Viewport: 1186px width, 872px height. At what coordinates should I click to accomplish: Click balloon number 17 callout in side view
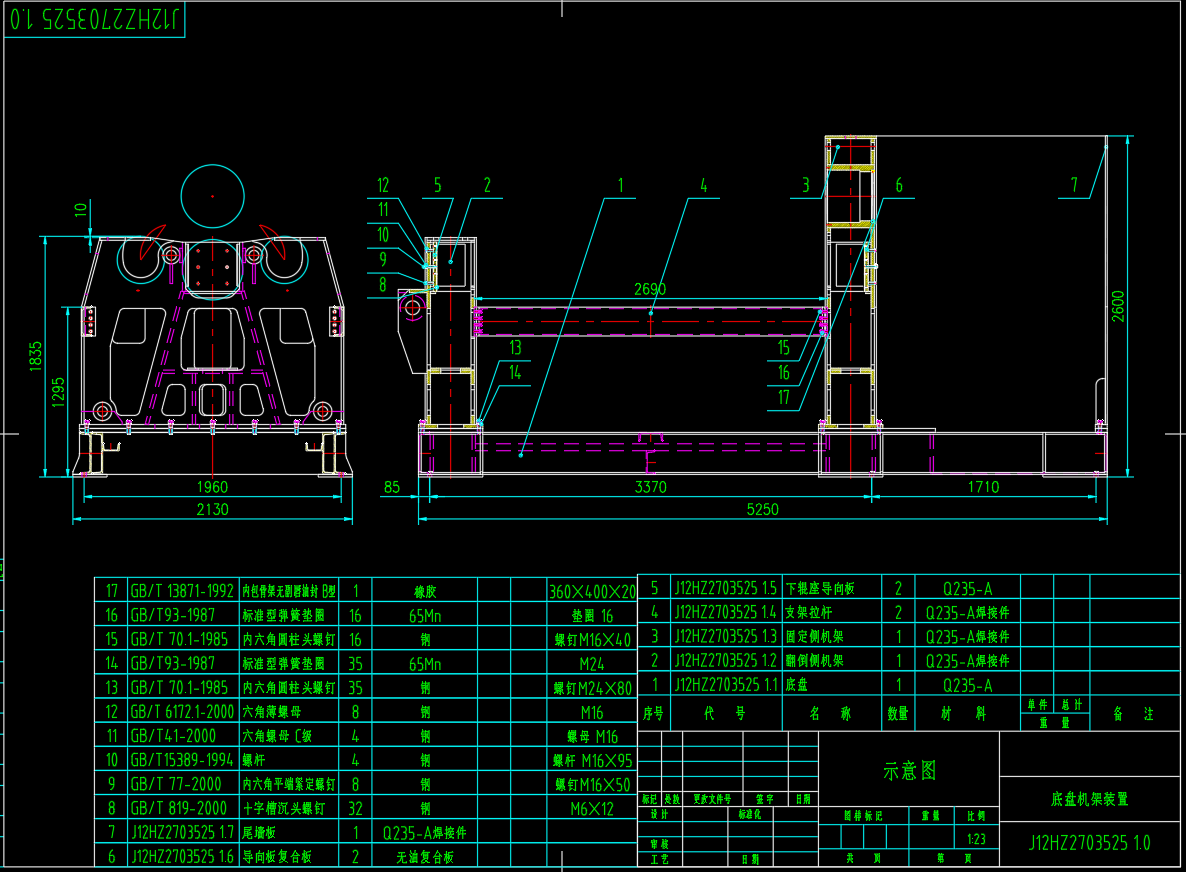point(784,398)
